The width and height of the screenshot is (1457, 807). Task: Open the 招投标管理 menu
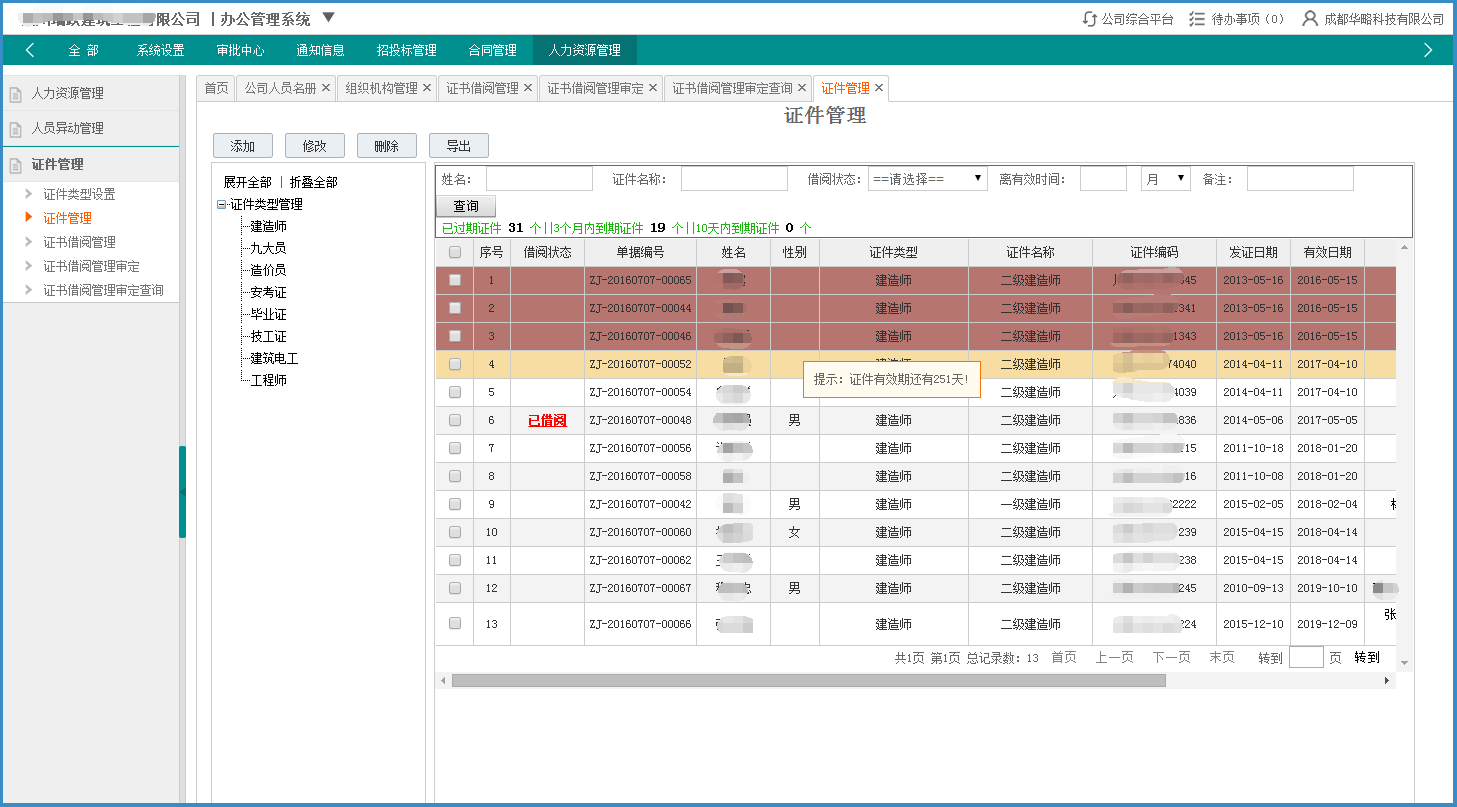tap(406, 50)
